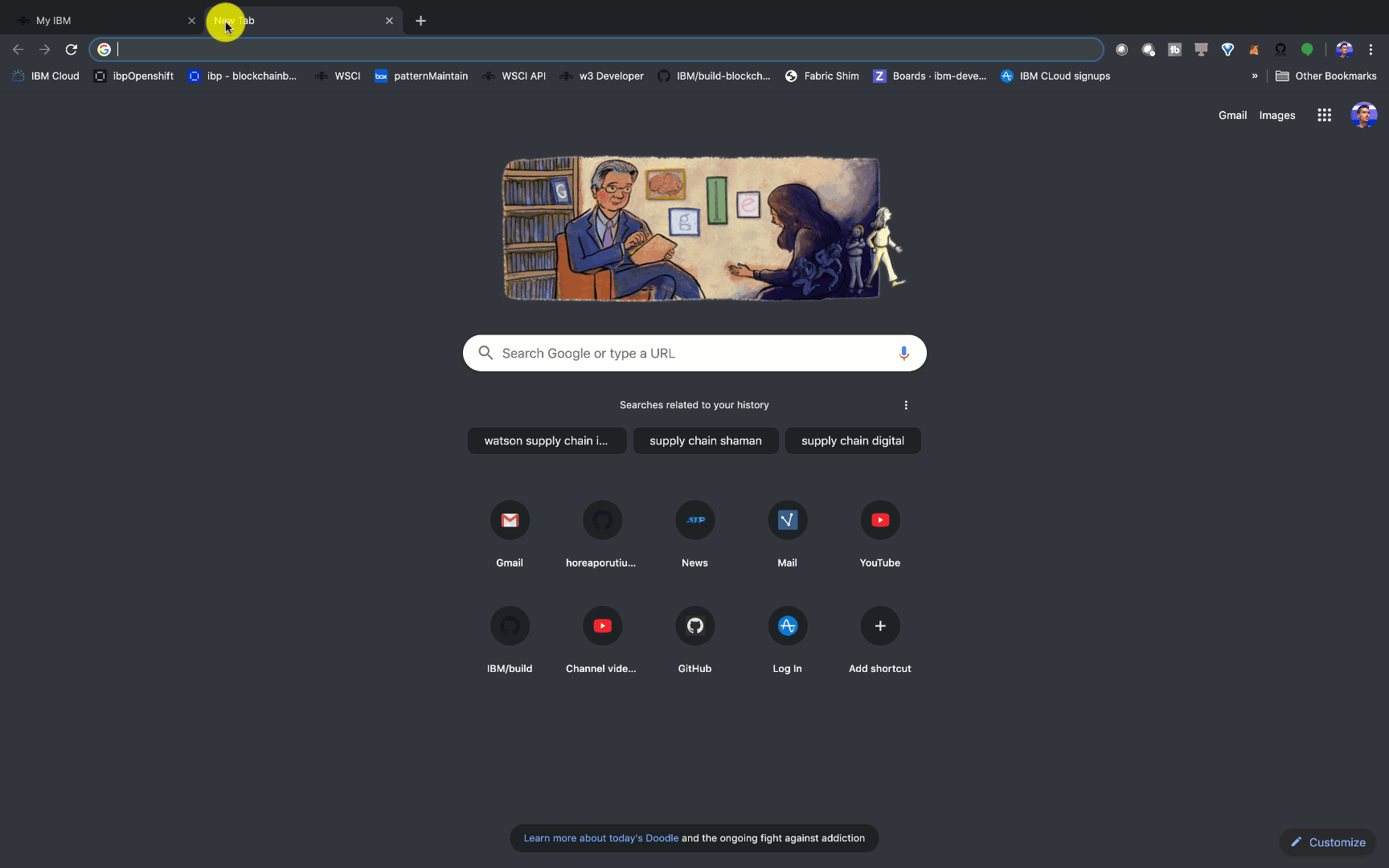Image resolution: width=1389 pixels, height=868 pixels.
Task: Click the Search Google or type a URL box
Action: click(694, 354)
